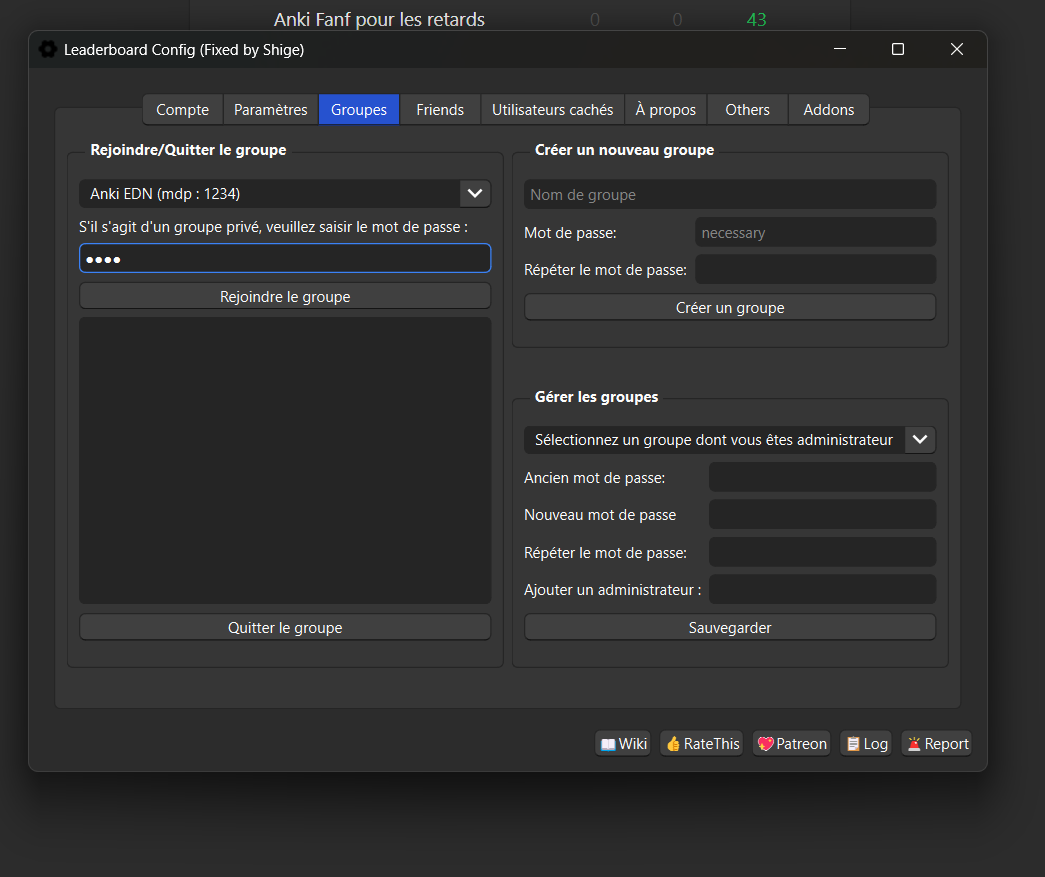Image resolution: width=1045 pixels, height=877 pixels.
Task: Click the Report siren button
Action: click(x=936, y=743)
